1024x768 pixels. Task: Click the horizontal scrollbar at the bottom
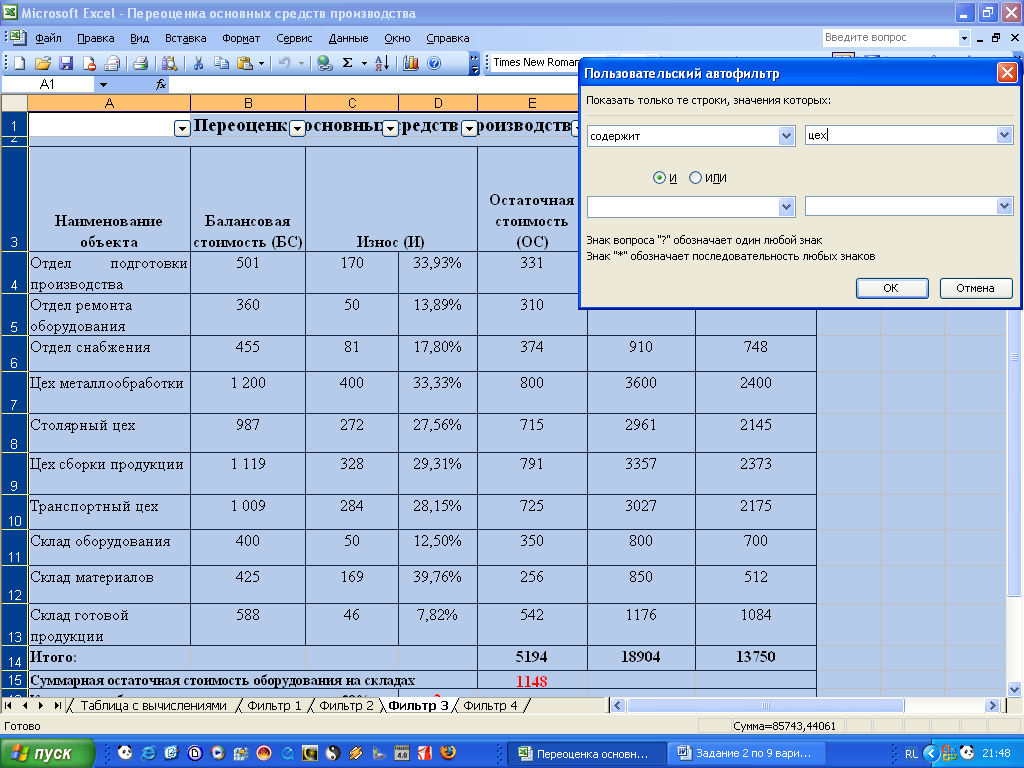(760, 706)
